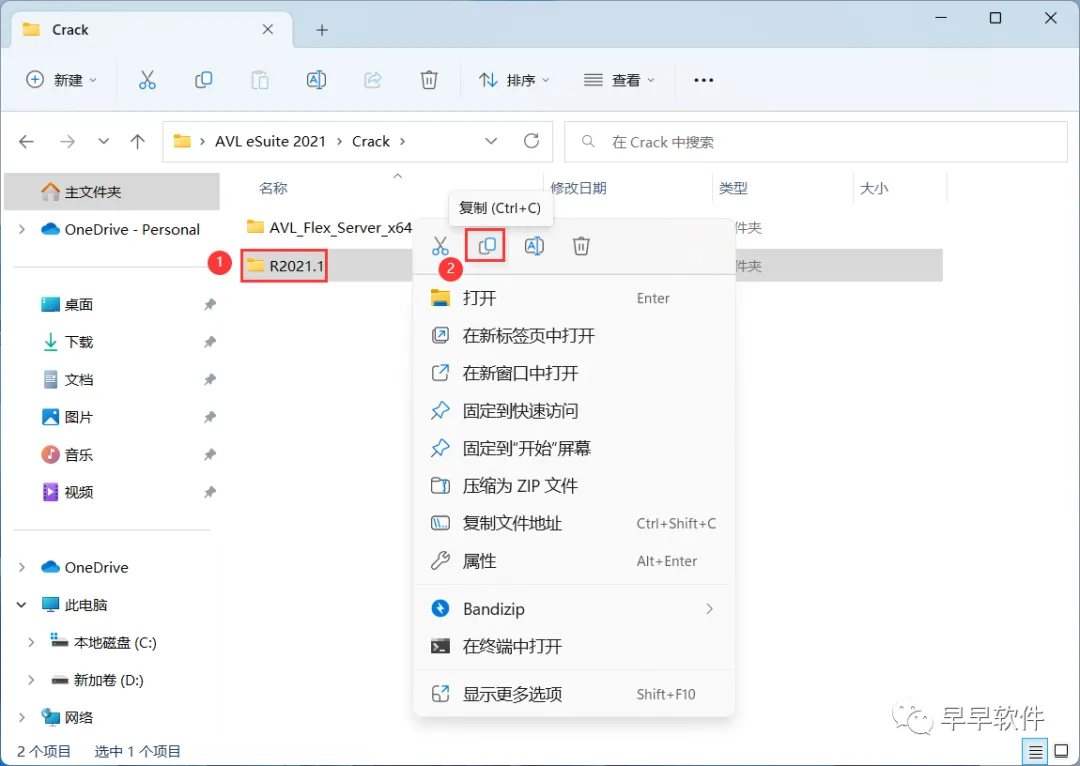Open the Bandizip submenu
Viewport: 1080px width, 766px height.
573,609
